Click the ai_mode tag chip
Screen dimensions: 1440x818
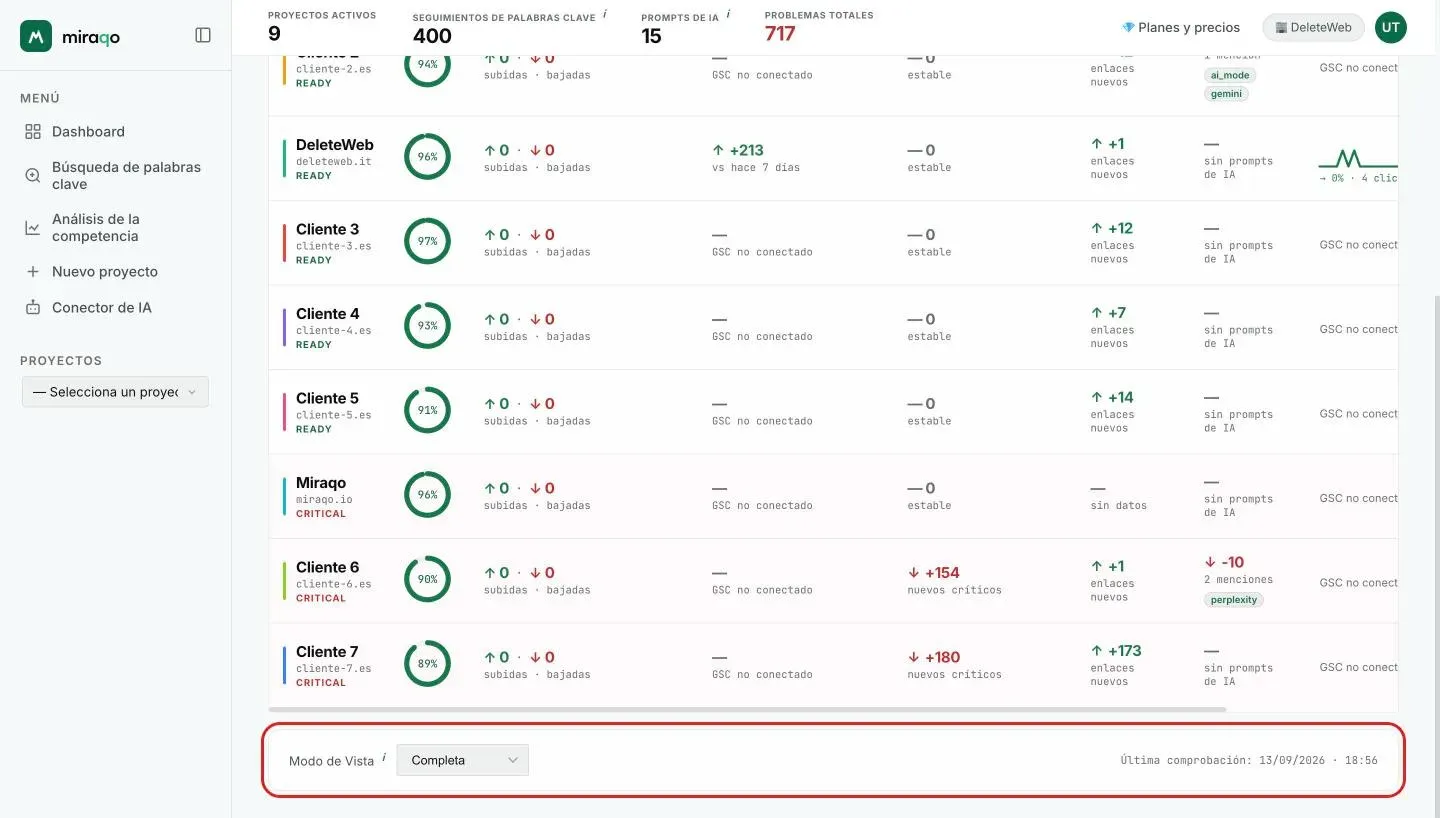(x=1230, y=75)
